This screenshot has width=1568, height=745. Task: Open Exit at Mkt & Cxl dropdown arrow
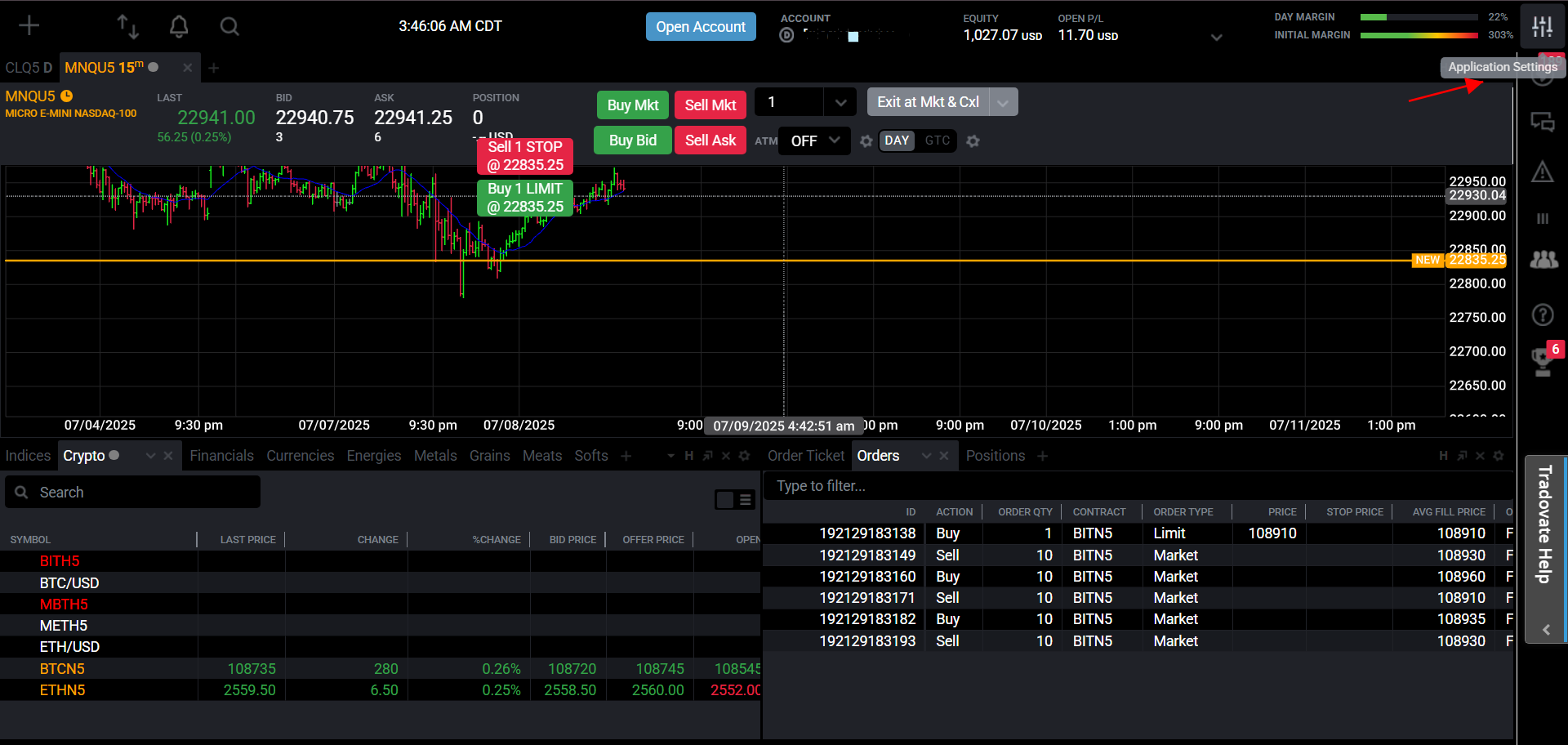(1003, 102)
